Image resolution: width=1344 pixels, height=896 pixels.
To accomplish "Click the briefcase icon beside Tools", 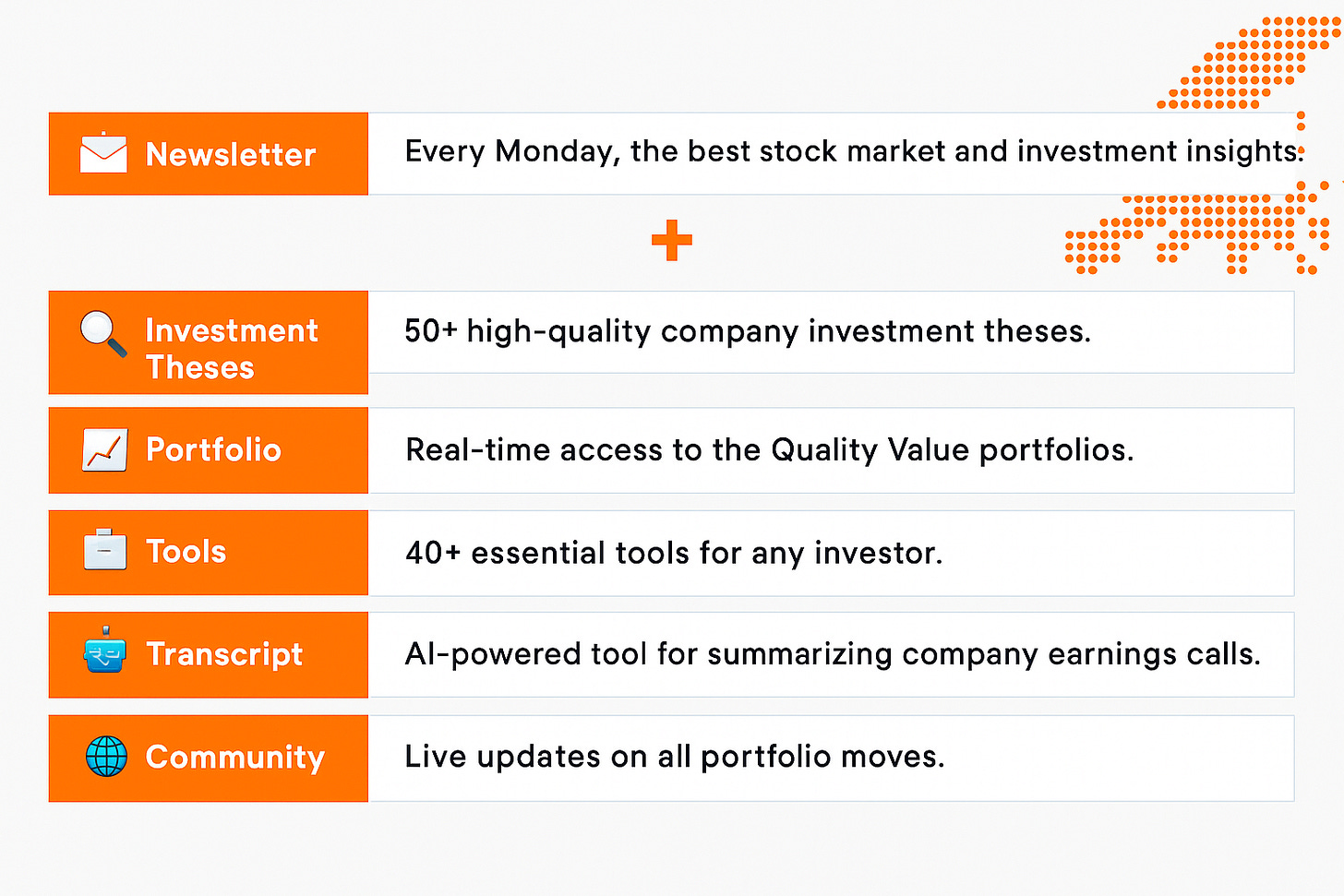I will [105, 550].
